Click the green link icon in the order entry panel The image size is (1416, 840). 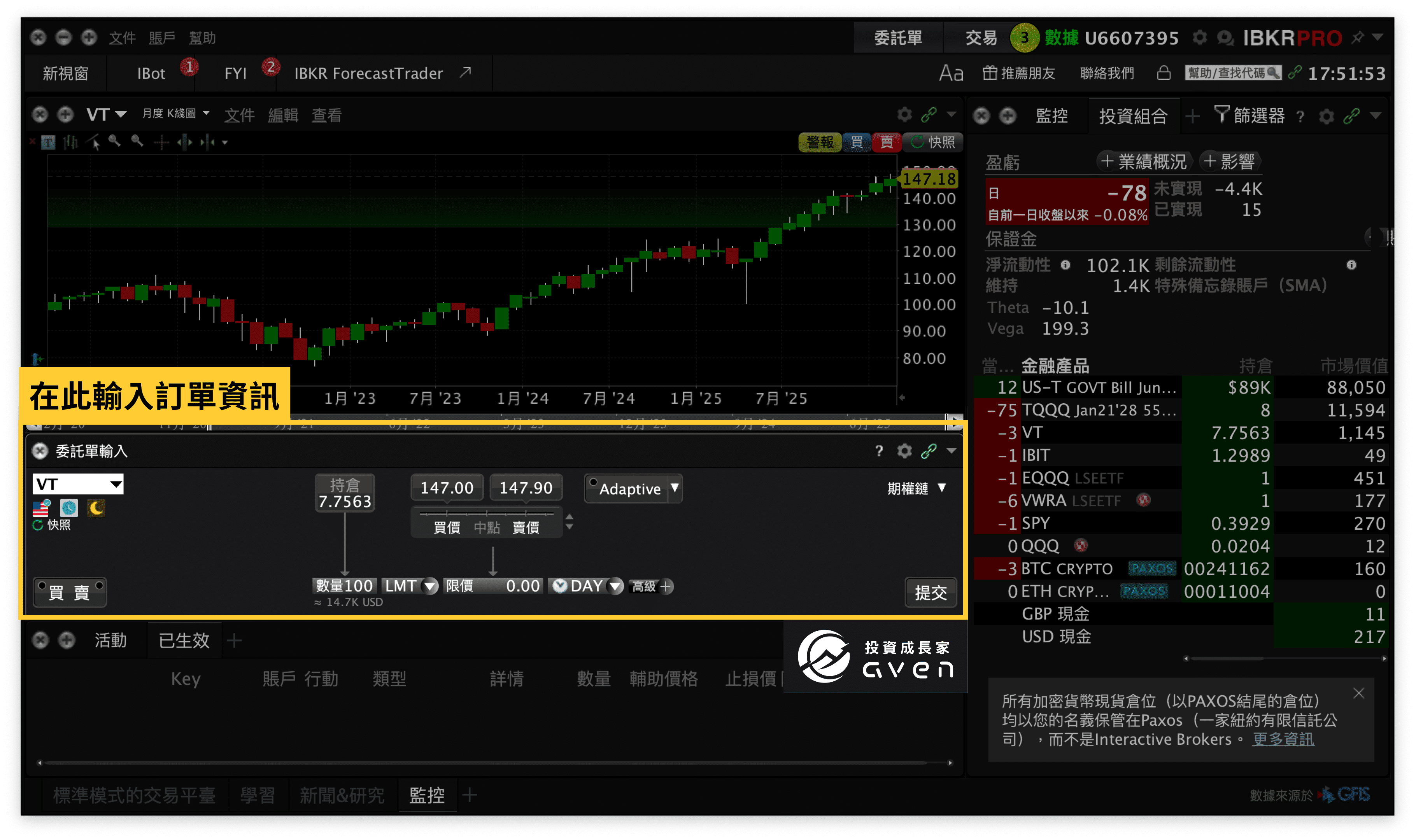click(x=929, y=451)
